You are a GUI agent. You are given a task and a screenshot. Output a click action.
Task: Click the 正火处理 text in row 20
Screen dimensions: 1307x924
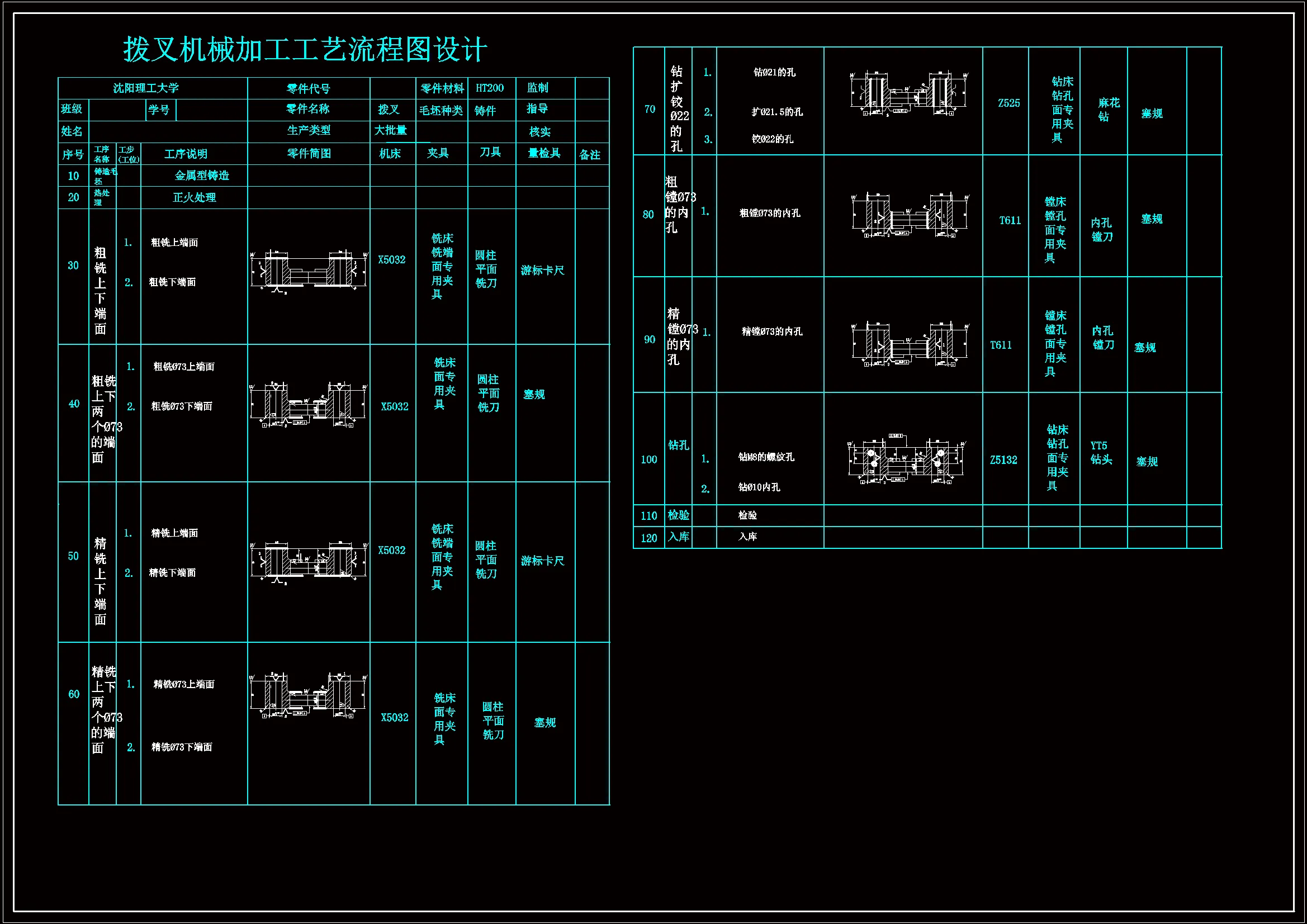(x=194, y=197)
